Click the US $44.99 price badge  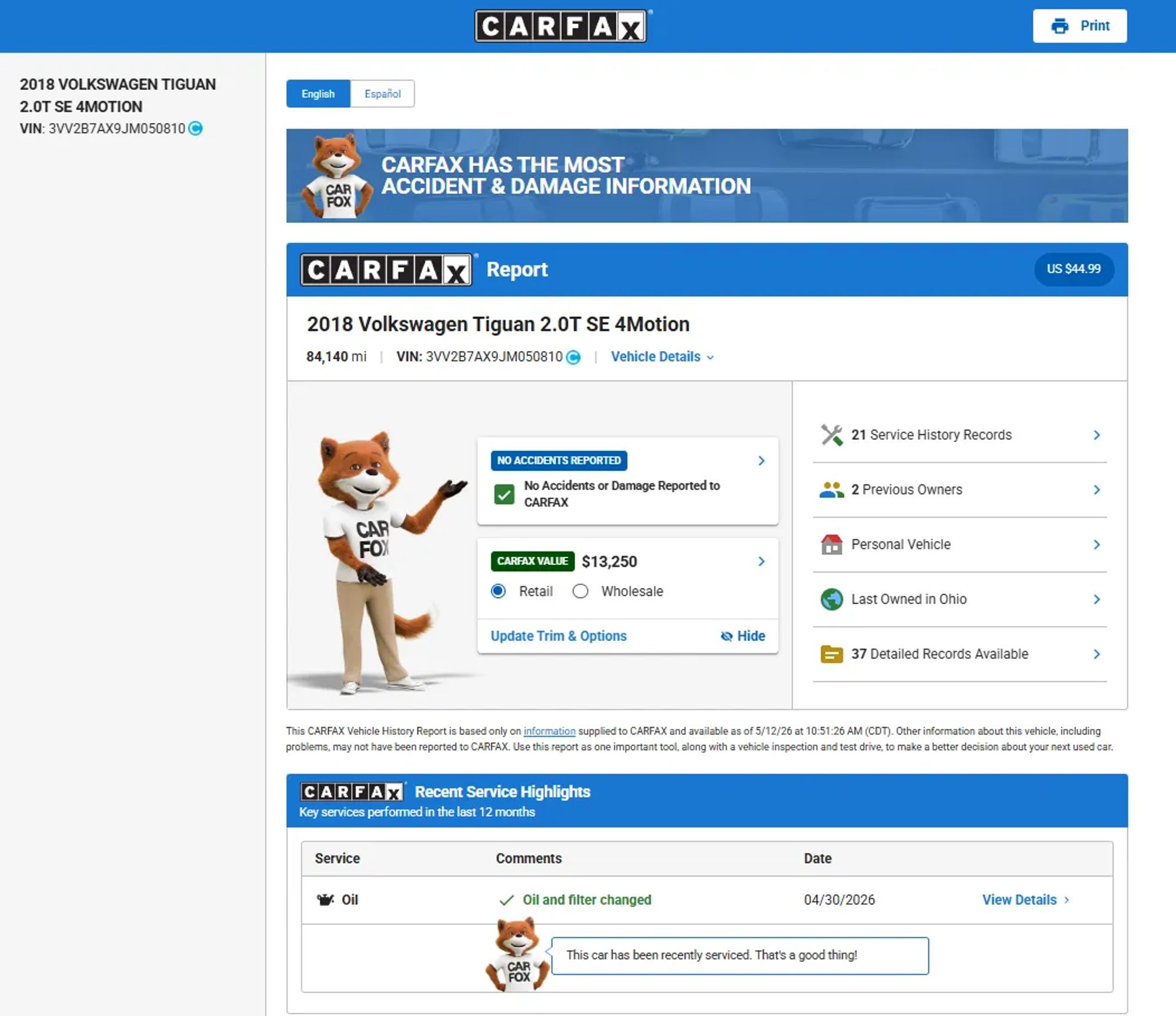coord(1074,269)
